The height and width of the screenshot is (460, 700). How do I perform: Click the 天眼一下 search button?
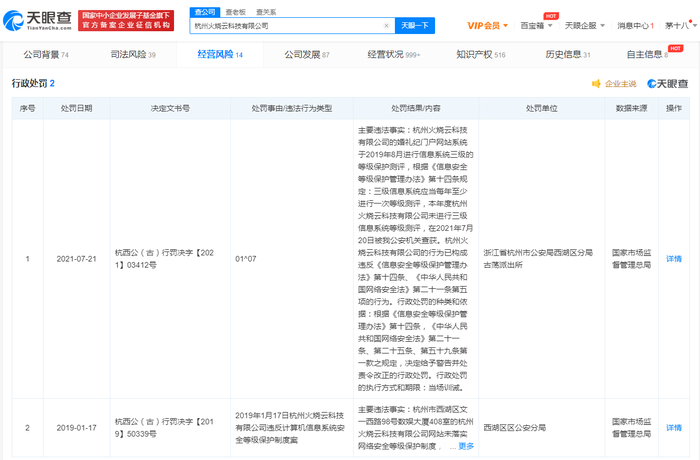415,25
